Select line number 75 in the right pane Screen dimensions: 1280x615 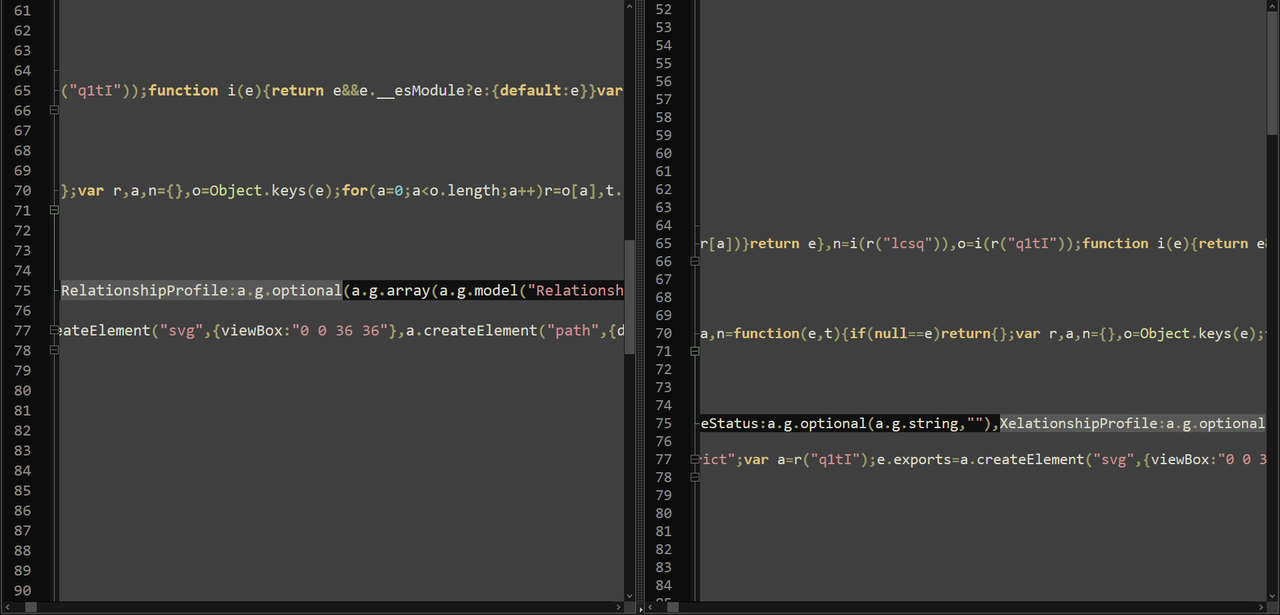(x=663, y=423)
